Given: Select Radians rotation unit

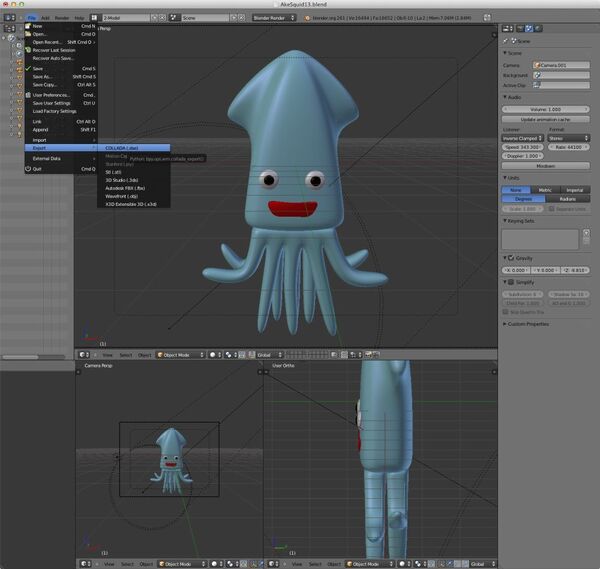Looking at the screenshot, I should coord(570,198).
